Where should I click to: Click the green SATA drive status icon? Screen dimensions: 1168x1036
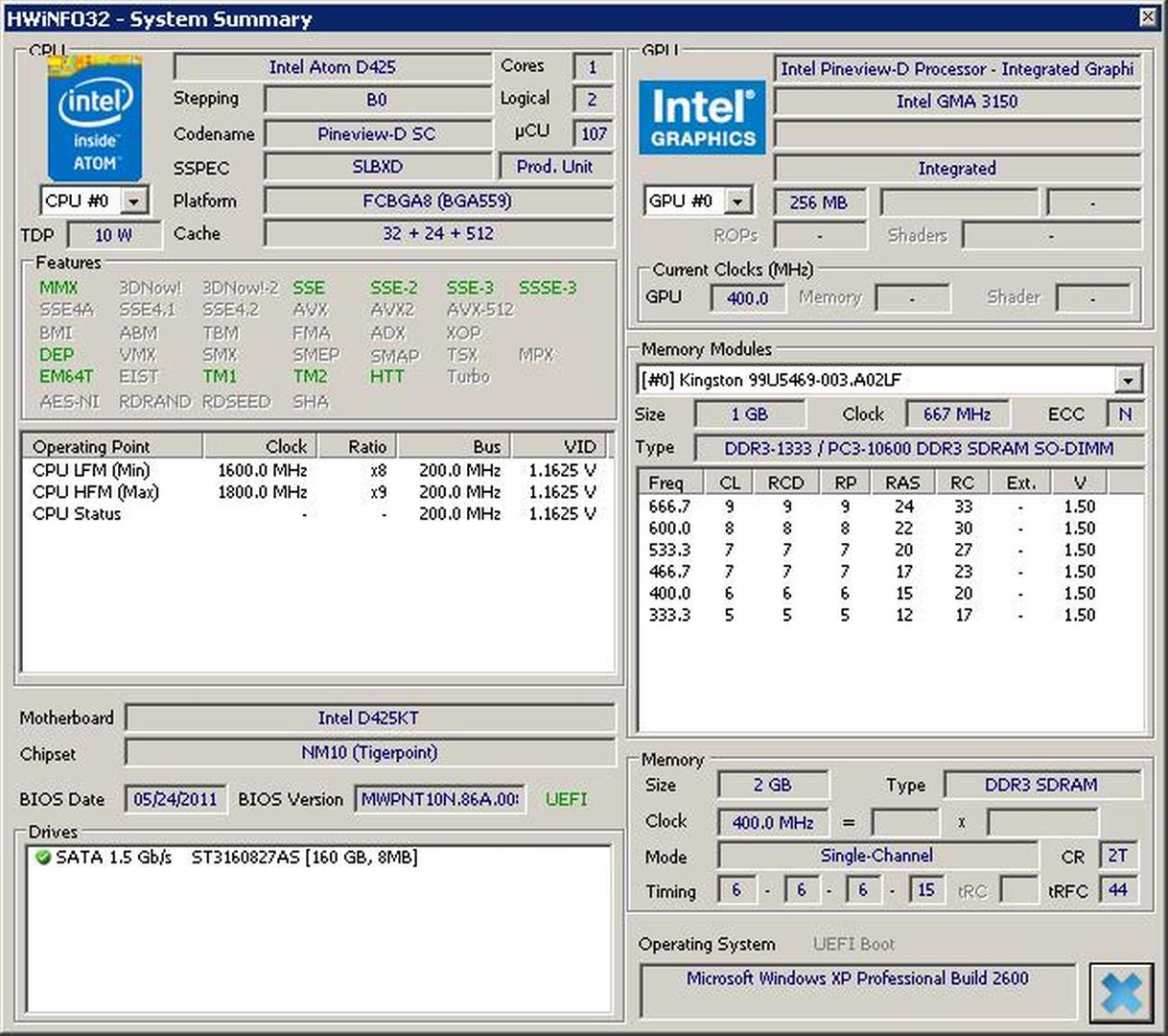pyautogui.click(x=42, y=857)
